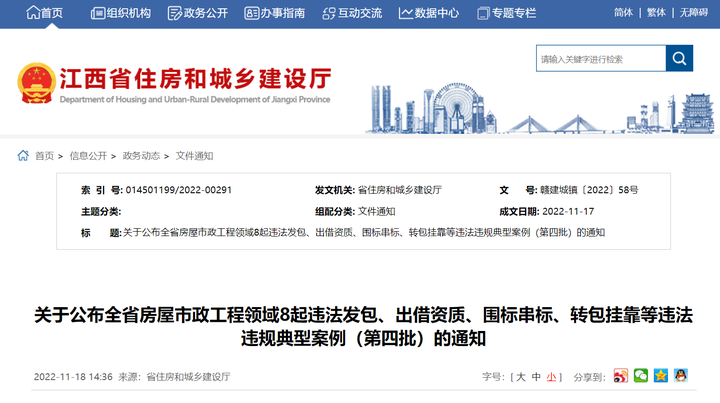Click index number 014501199/2022-00291
Screen dimensions: 720x403
[179, 190]
